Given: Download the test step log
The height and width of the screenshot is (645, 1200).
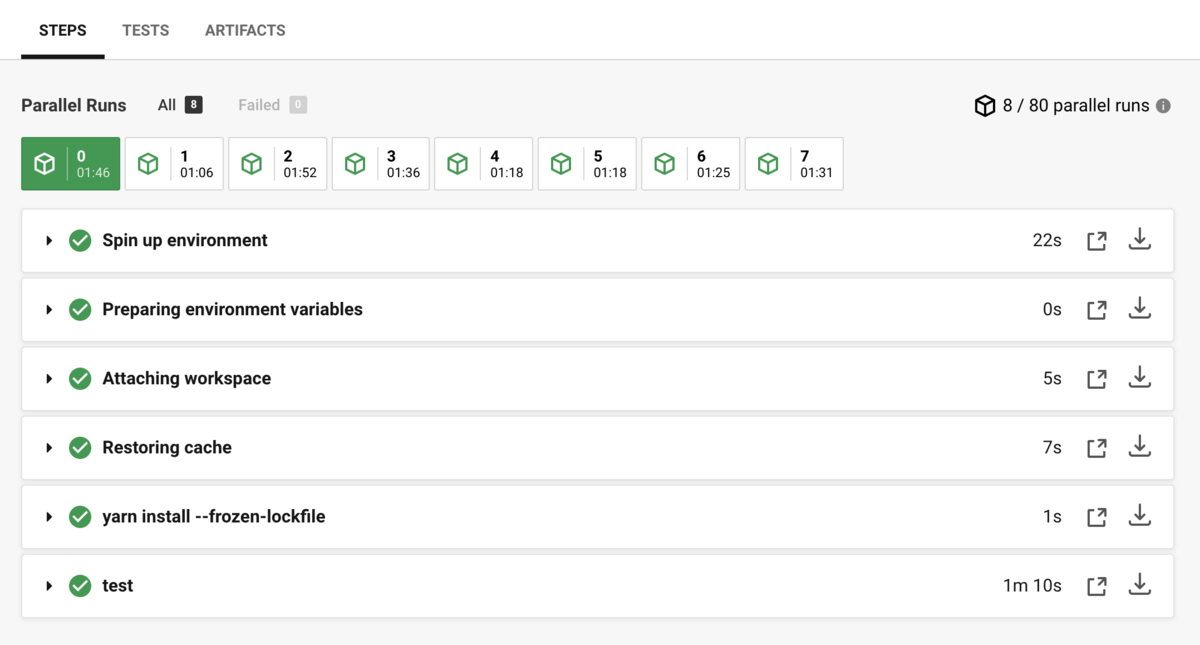Looking at the screenshot, I should tap(1140, 585).
